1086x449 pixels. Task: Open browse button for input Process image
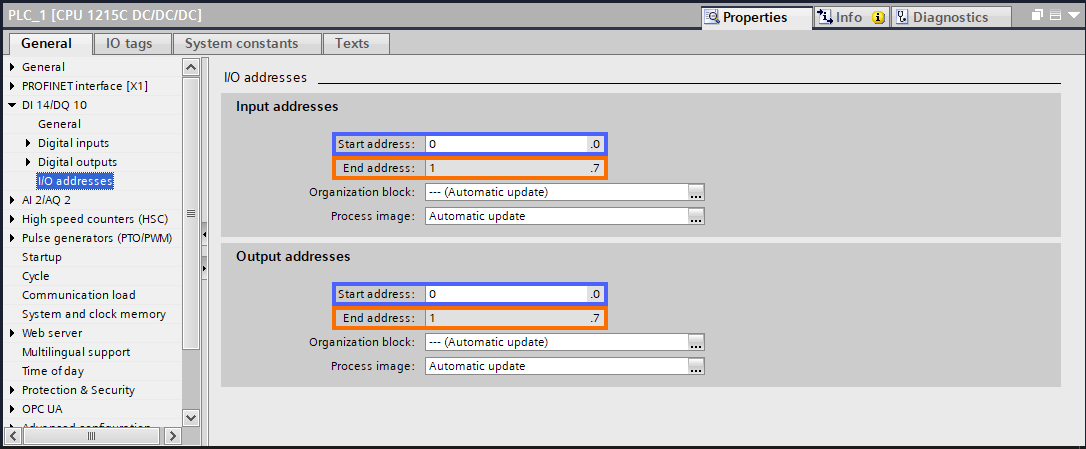tap(696, 216)
